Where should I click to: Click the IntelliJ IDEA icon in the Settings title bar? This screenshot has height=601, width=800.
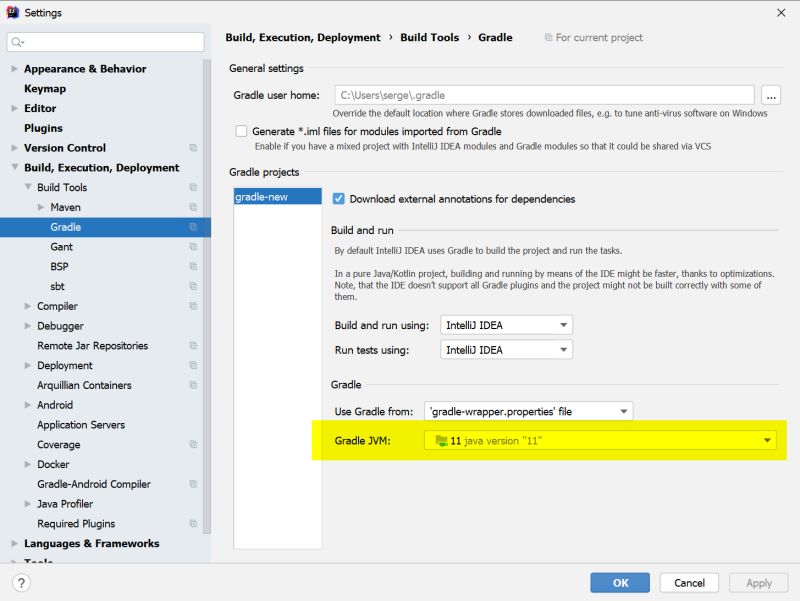[x=13, y=13]
